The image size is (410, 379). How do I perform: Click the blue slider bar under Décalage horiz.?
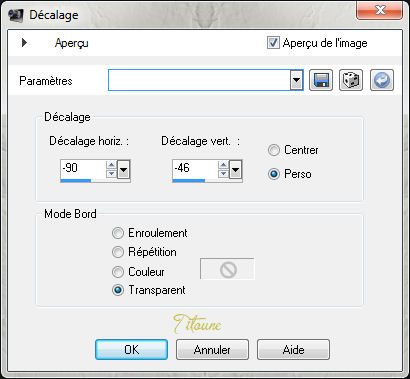tap(76, 181)
